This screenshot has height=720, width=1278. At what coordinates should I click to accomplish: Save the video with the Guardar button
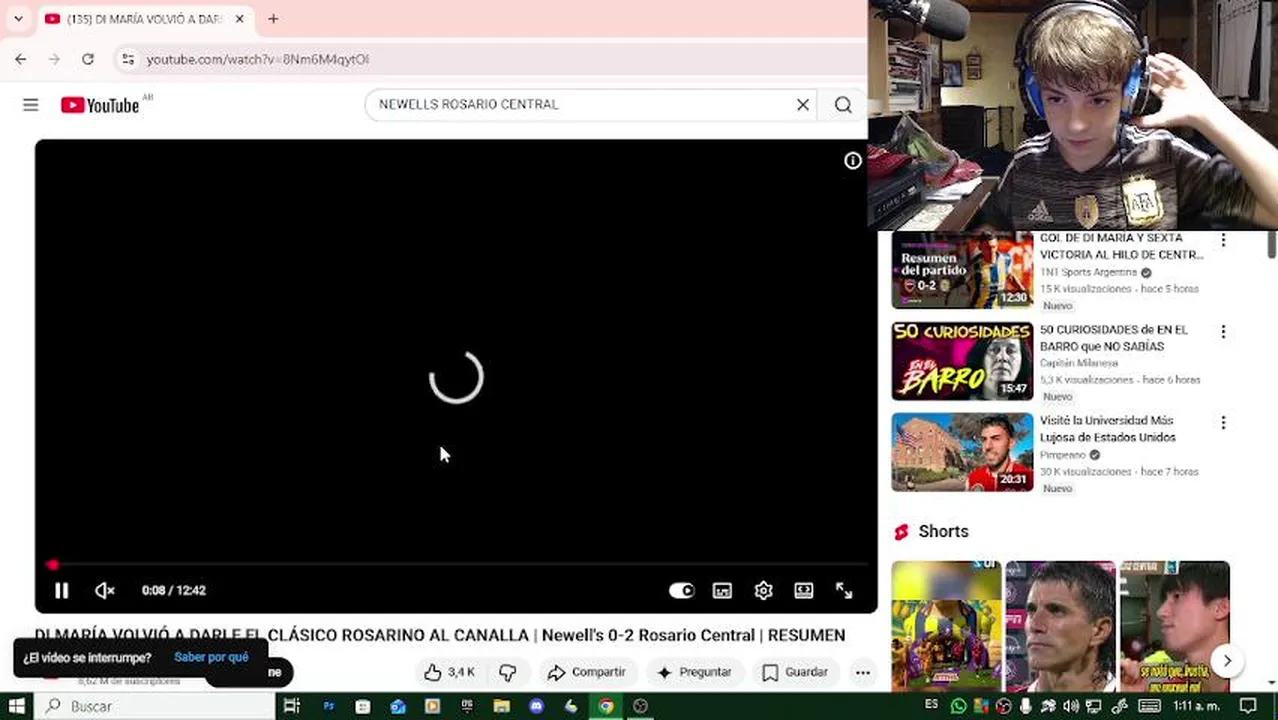point(795,672)
